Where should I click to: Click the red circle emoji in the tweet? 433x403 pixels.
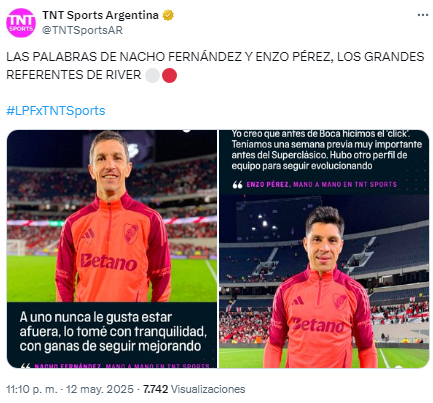[169, 75]
